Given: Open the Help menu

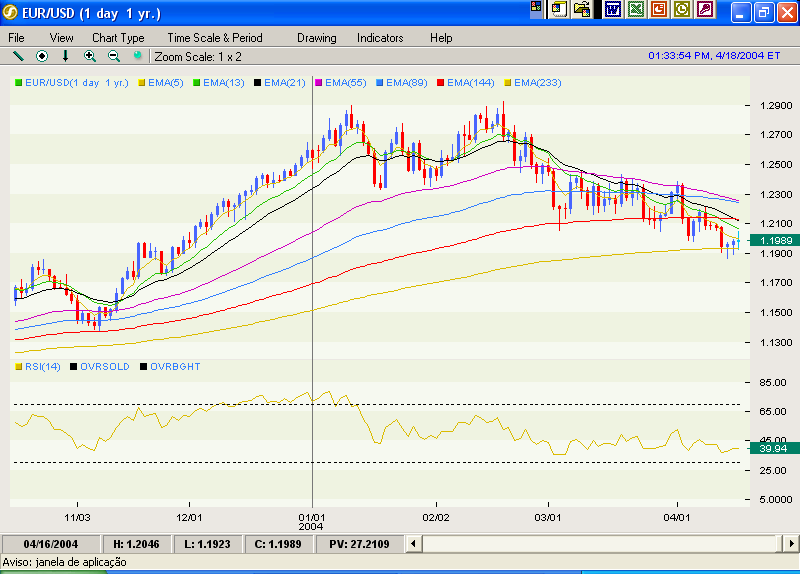Looking at the screenshot, I should pos(441,38).
